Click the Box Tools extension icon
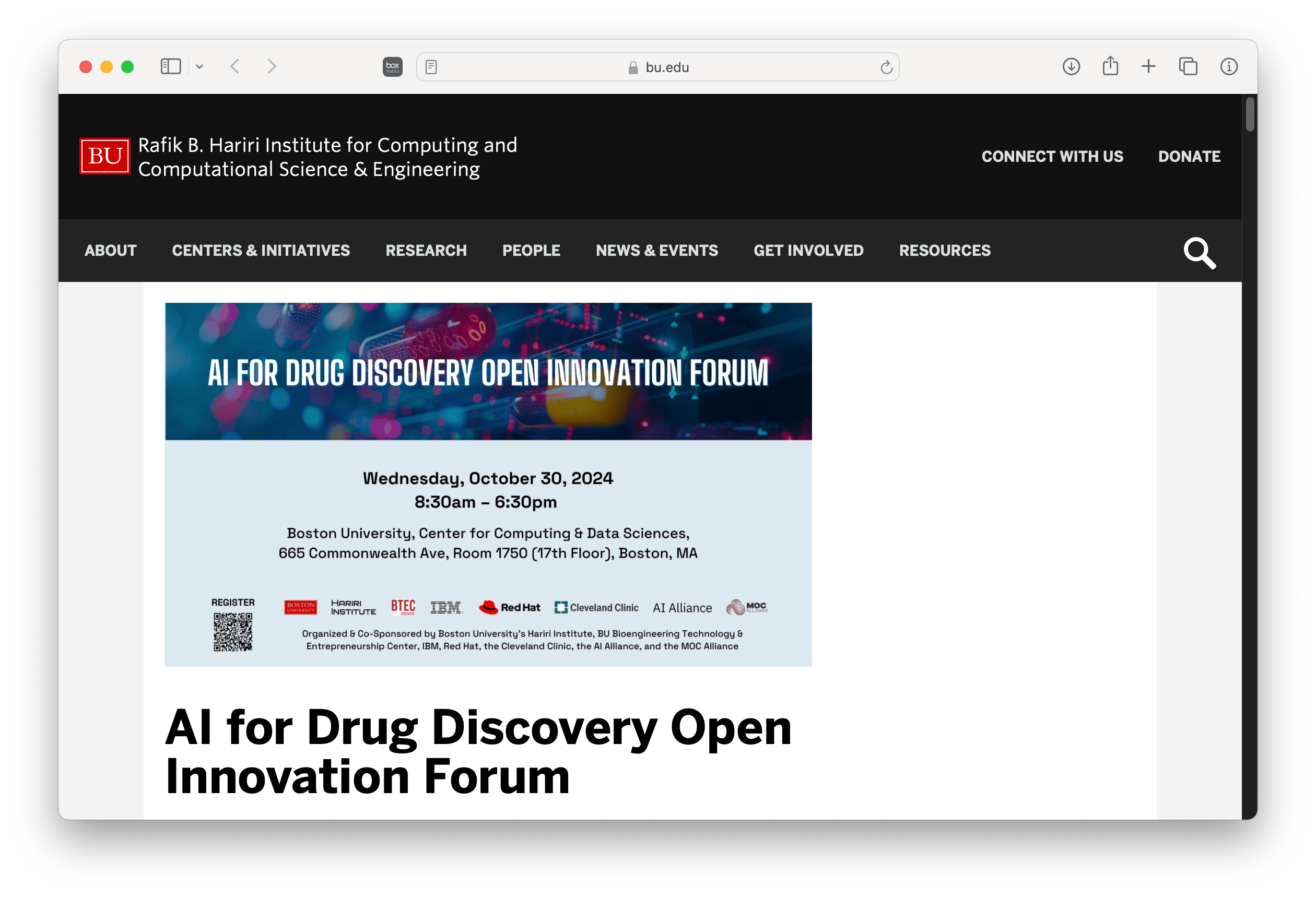 [x=392, y=66]
